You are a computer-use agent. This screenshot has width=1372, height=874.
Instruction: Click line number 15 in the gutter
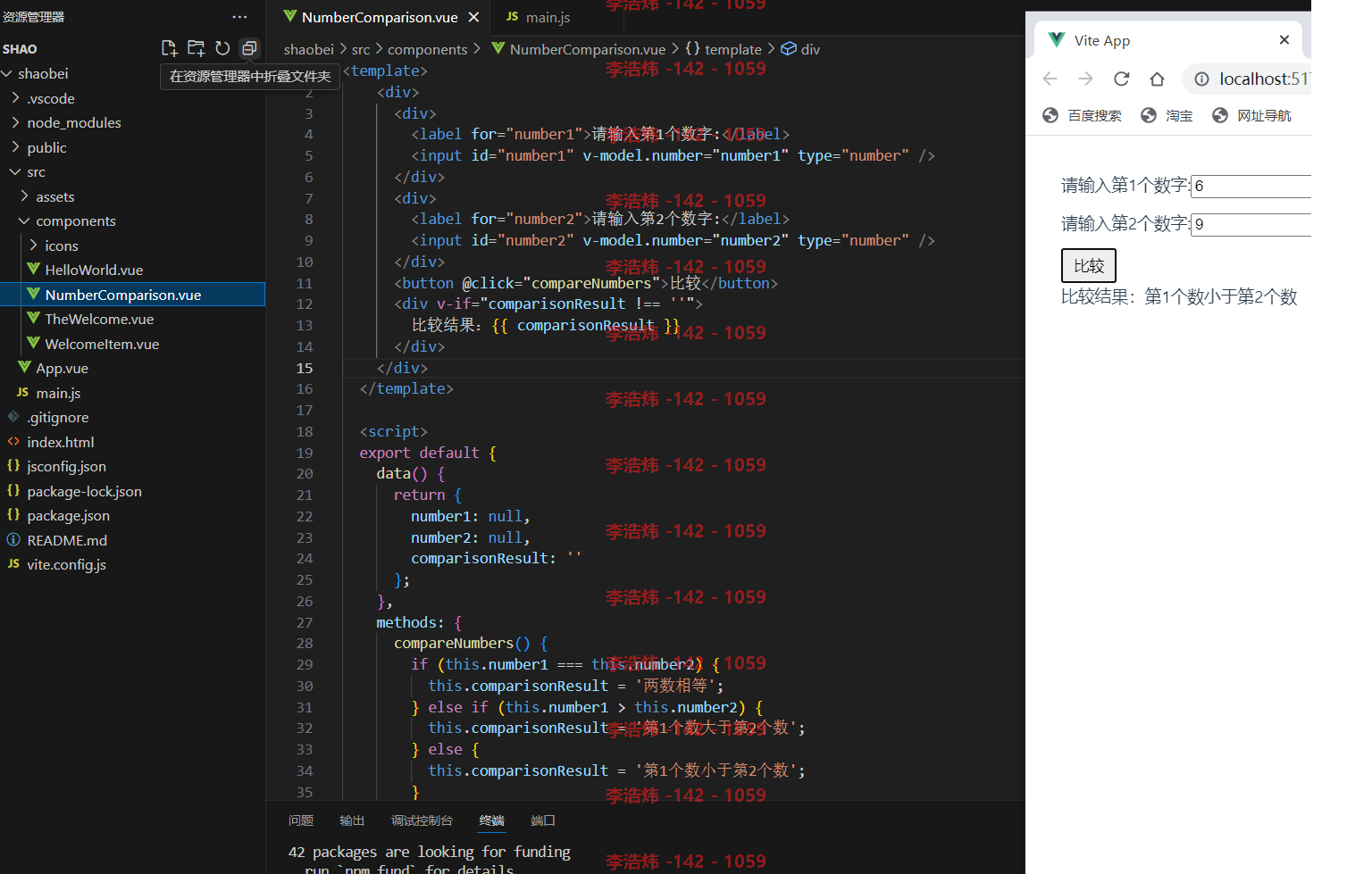click(305, 368)
